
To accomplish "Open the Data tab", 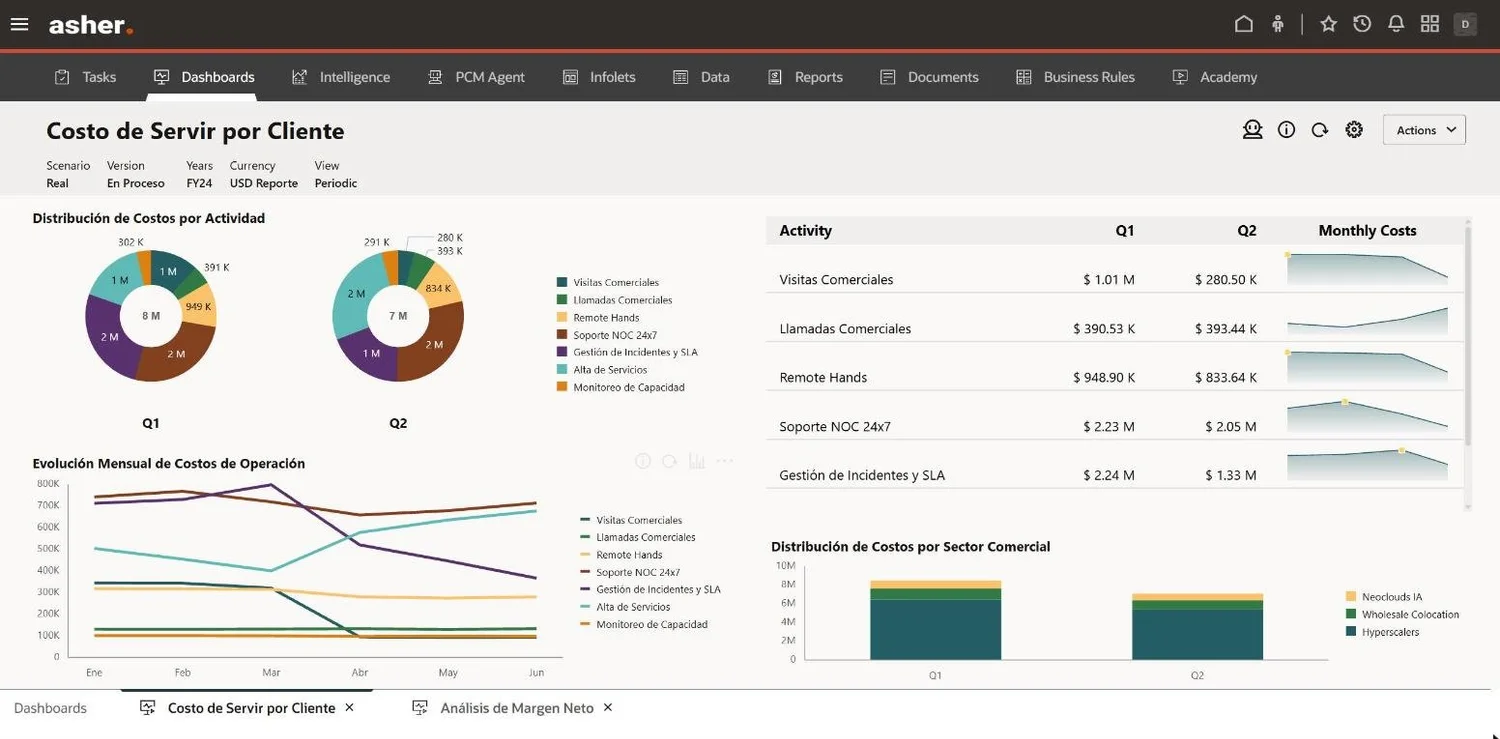I will pyautogui.click(x=701, y=77).
